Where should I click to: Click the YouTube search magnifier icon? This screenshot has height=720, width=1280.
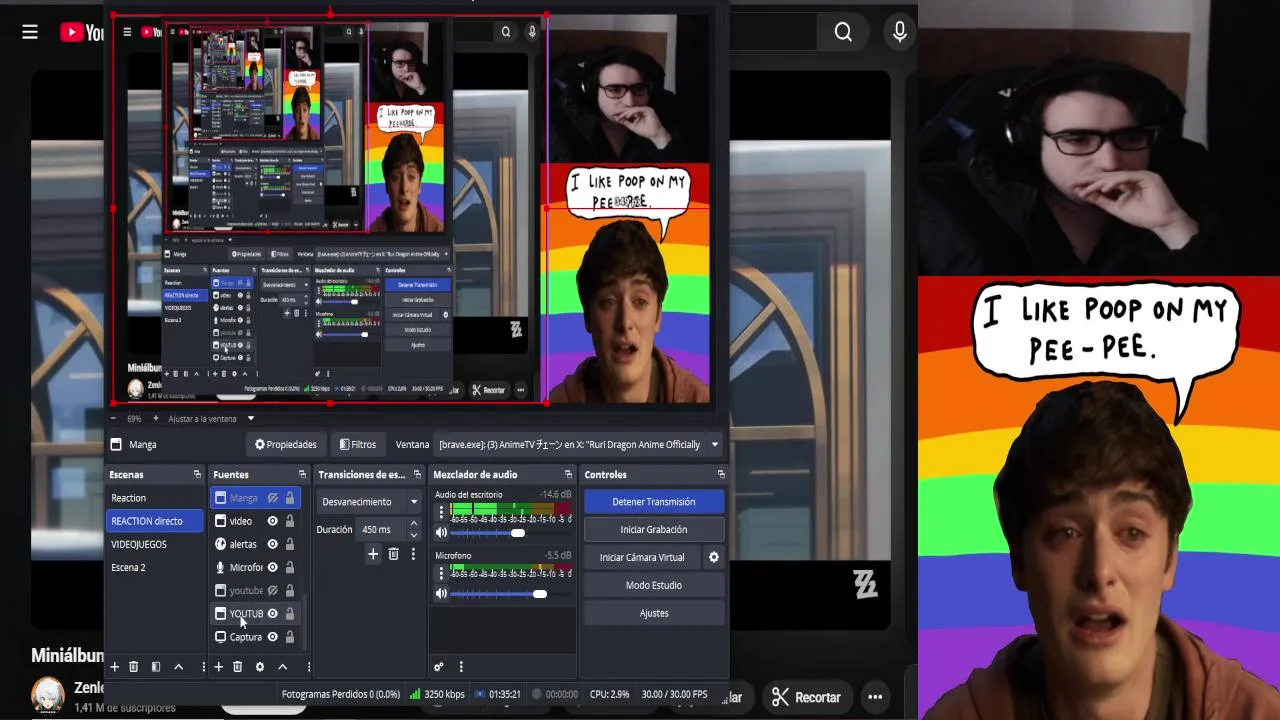(843, 32)
